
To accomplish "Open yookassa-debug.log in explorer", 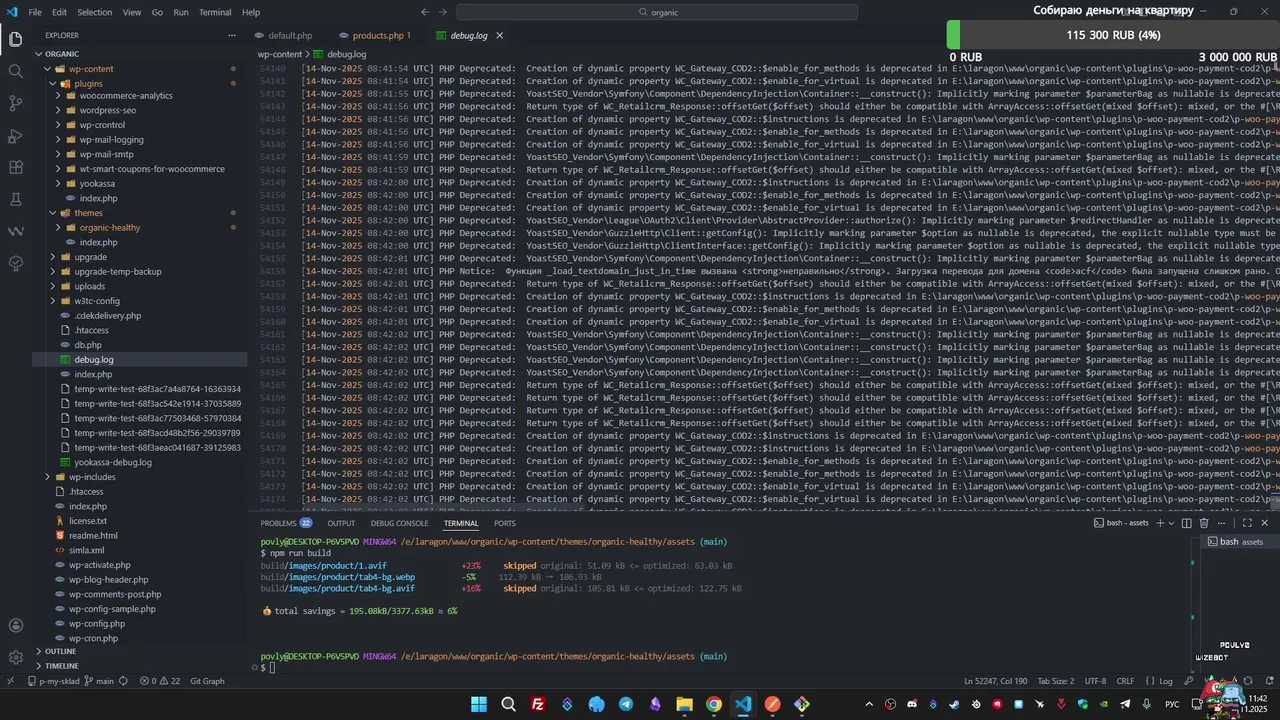I will [x=113, y=463].
